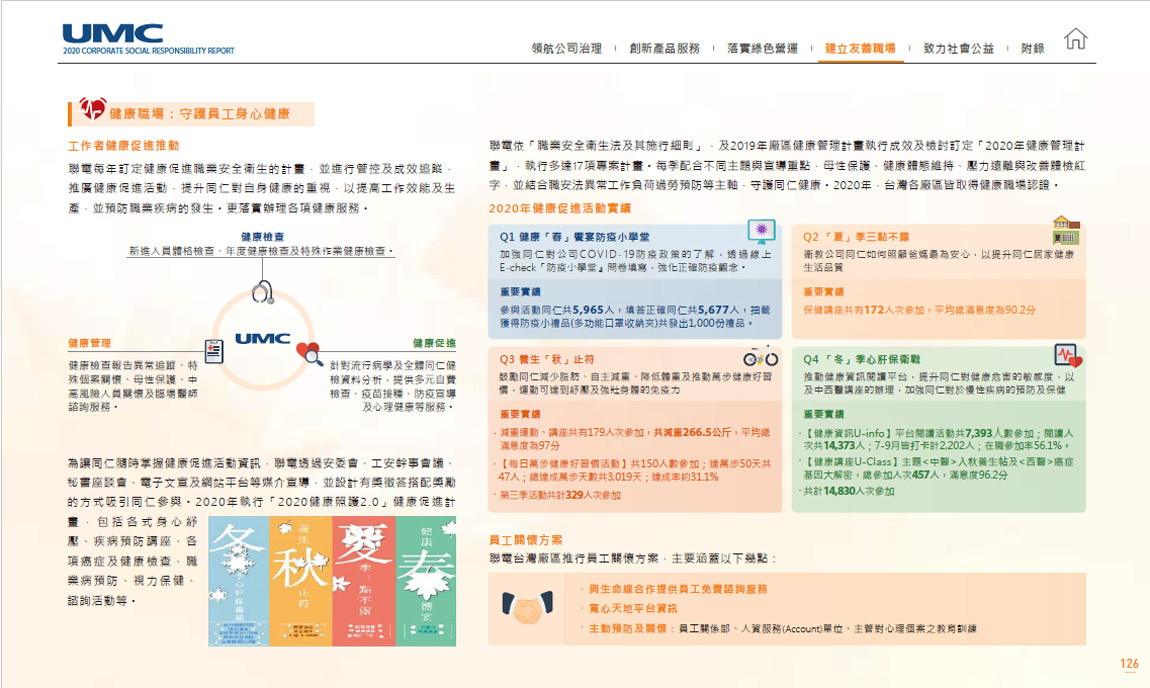This screenshot has width=1150, height=688.
Task: Click the central UMC circle diagram logo
Action: 263,339
